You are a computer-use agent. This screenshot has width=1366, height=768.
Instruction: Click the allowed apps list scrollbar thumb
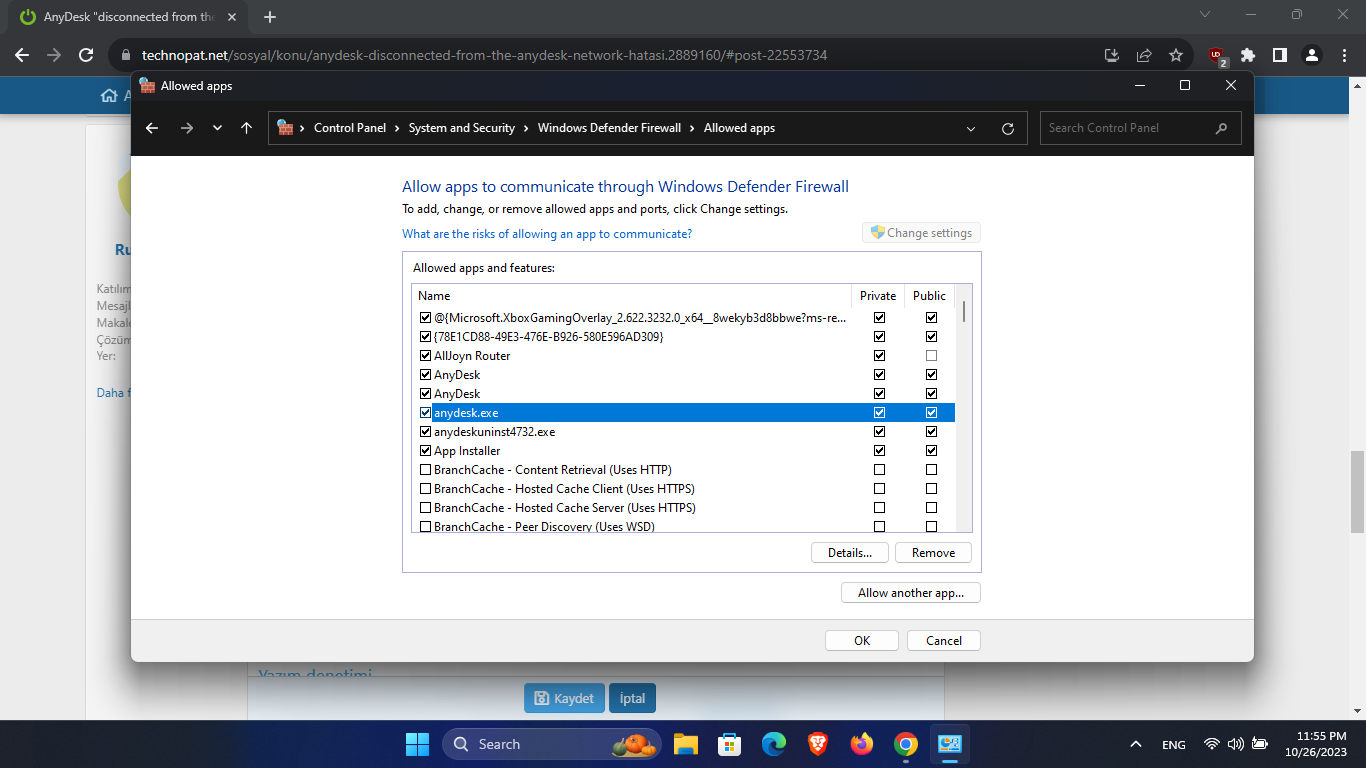(x=964, y=311)
